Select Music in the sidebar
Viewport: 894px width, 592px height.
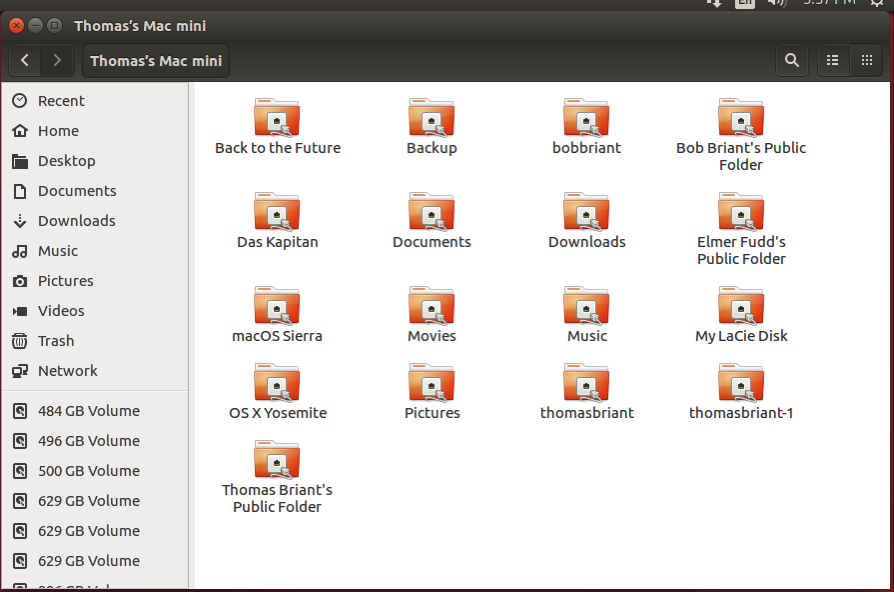[95, 251]
